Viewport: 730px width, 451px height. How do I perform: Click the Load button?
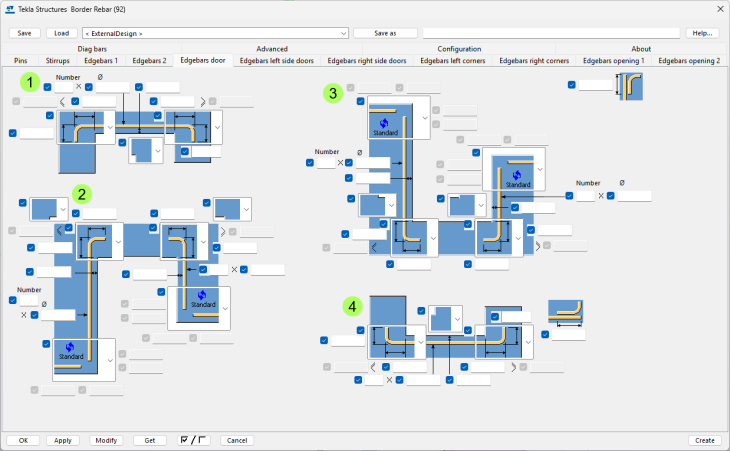click(61, 33)
